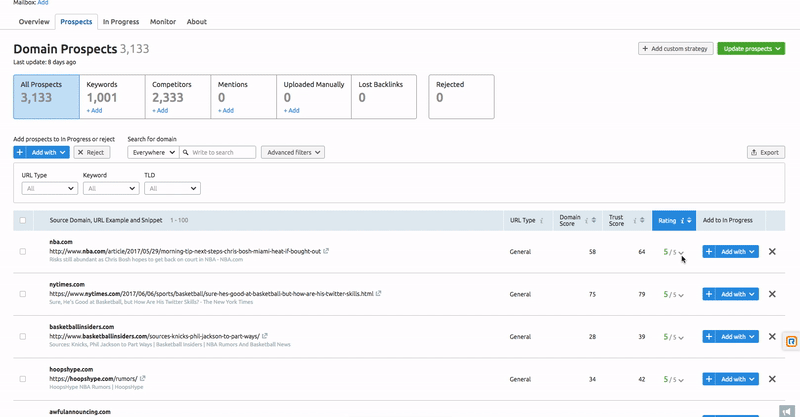Viewport: 800px width, 417px height.
Task: Open external link icon for nytimes.com URL
Action: point(379,293)
